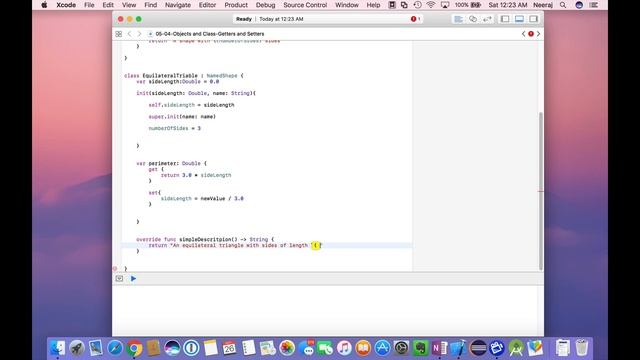
Task: Click the perimeter property name in code
Action: pos(164,163)
